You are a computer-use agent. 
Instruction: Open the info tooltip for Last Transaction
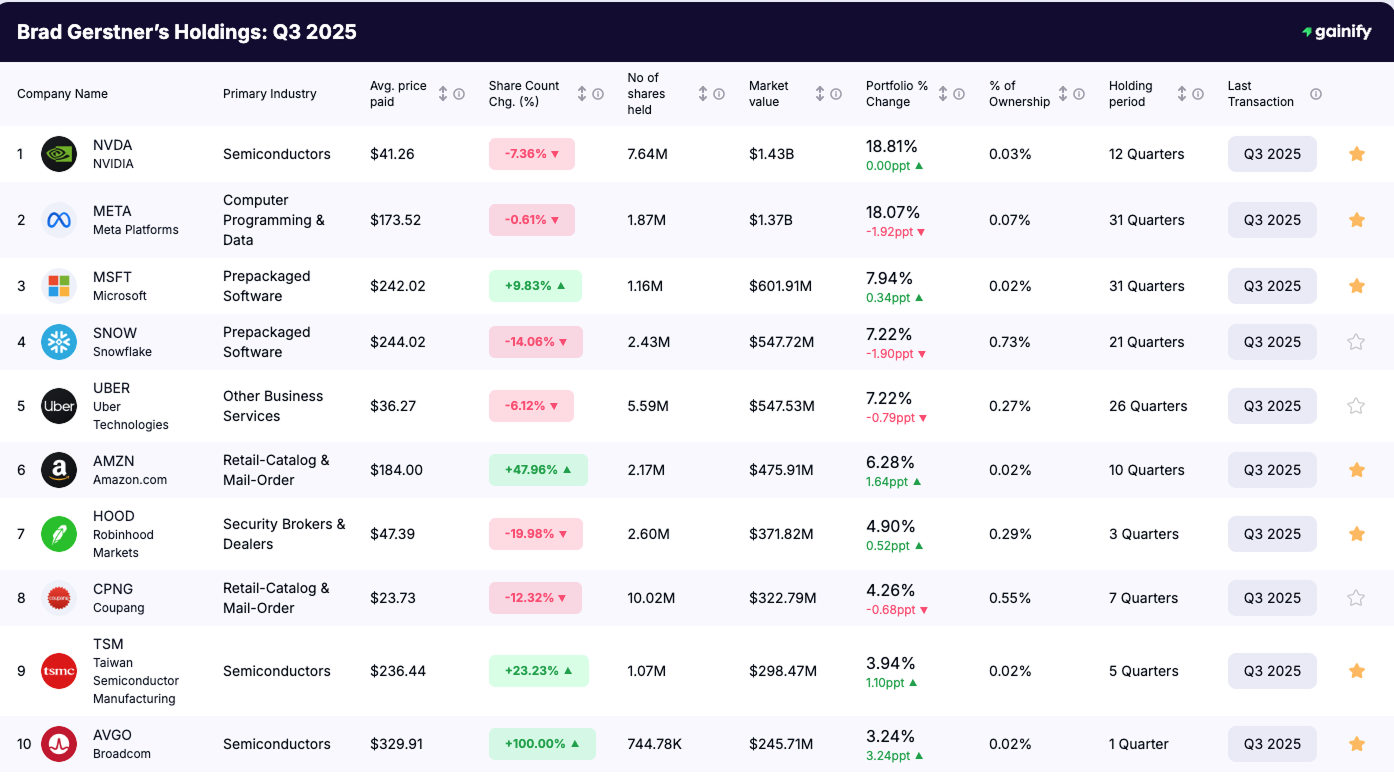pos(1316,93)
